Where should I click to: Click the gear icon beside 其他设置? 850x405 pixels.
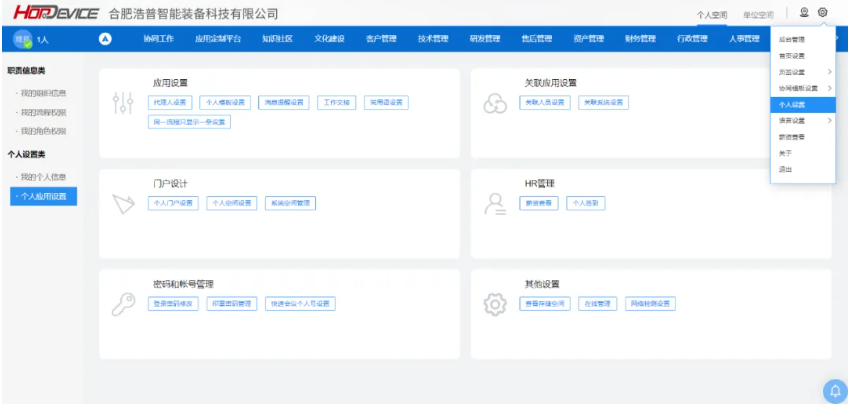point(495,305)
